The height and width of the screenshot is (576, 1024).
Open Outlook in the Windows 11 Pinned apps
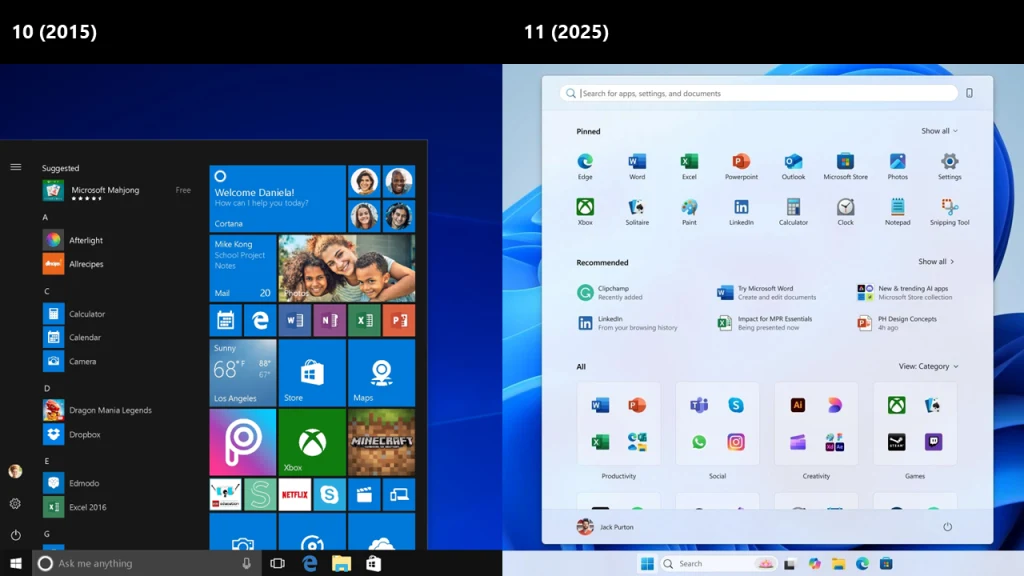pos(793,166)
